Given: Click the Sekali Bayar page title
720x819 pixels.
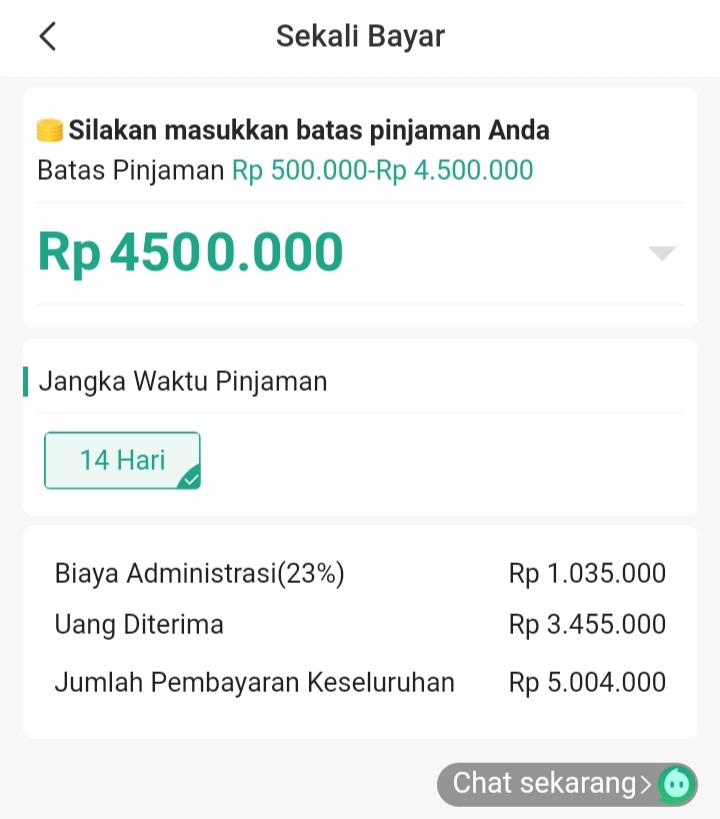Looking at the screenshot, I should (x=360, y=37).
